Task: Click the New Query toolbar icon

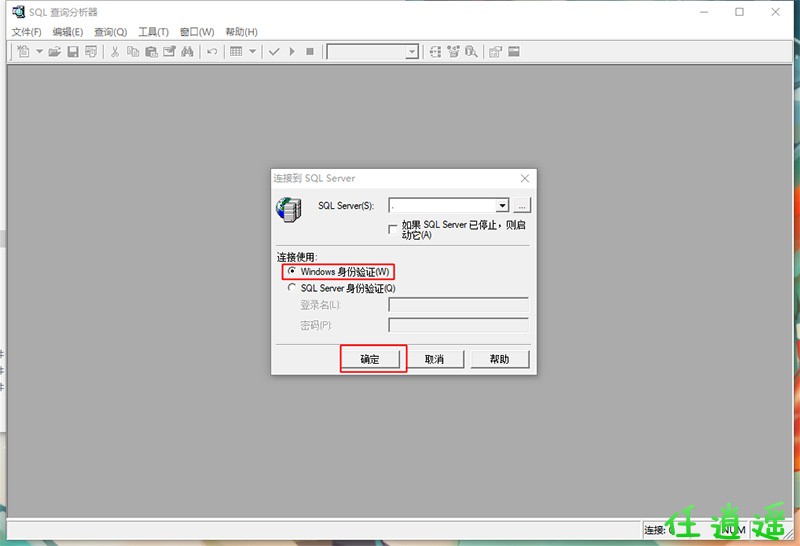Action: click(23, 52)
